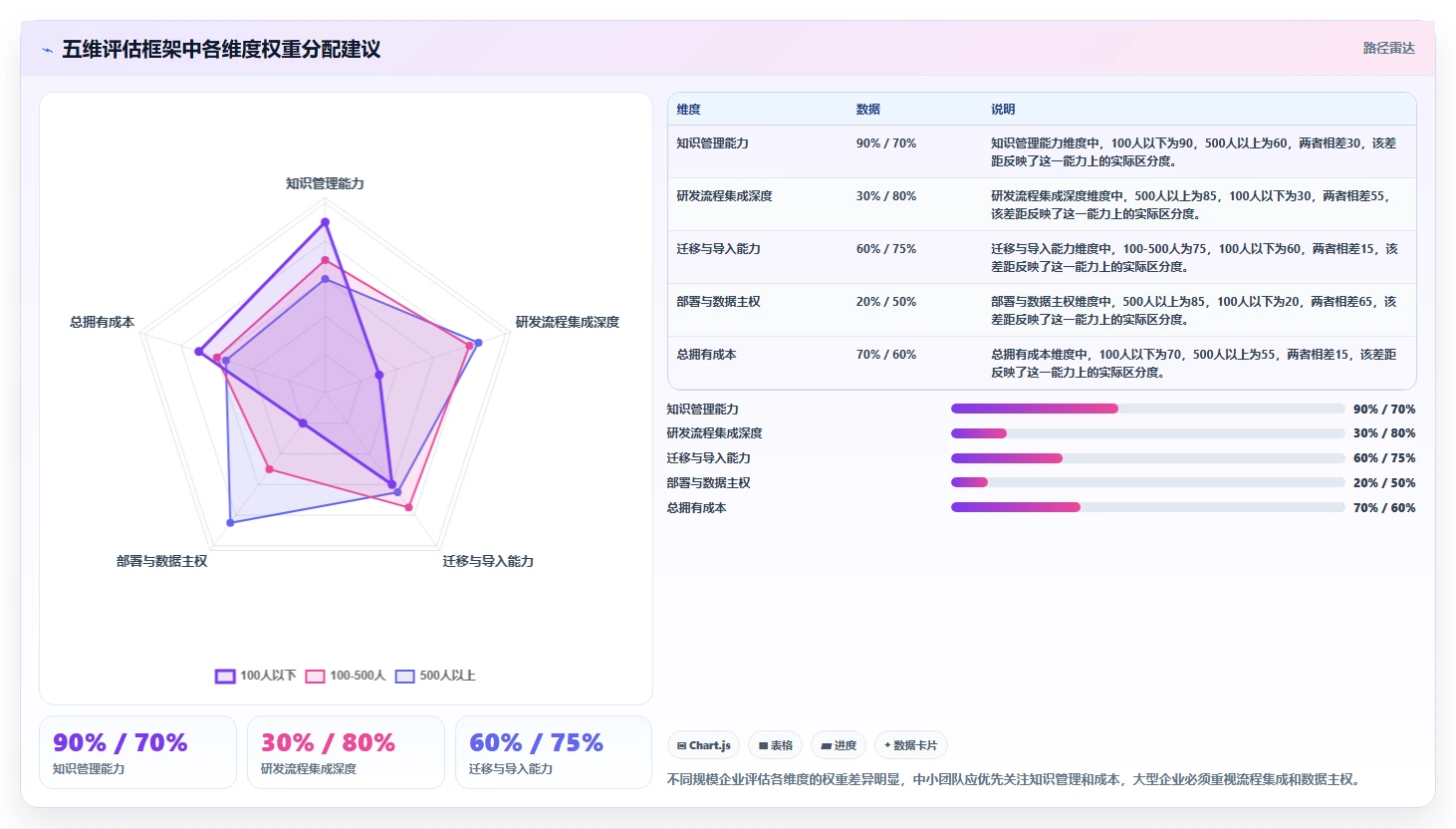Click table data cell 20% / 50%
Viewport: 1456px width, 829px height.
pyautogui.click(x=886, y=302)
